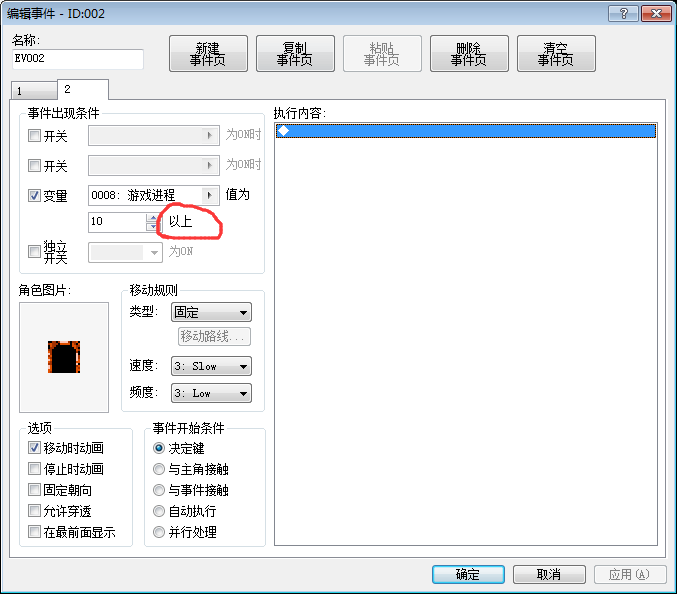Click the help question mark button

click(623, 14)
